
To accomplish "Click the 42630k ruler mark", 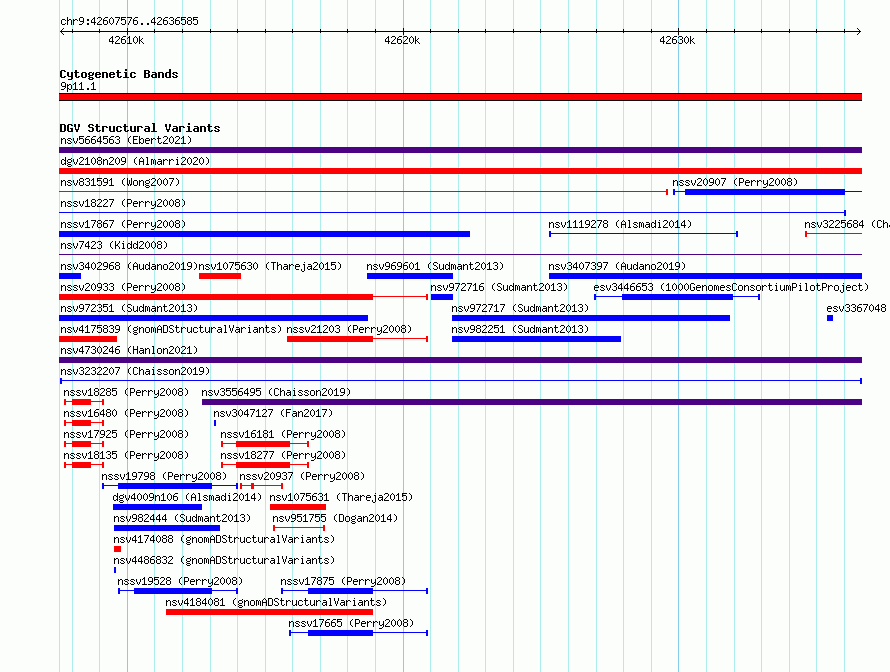I will pyautogui.click(x=677, y=40).
